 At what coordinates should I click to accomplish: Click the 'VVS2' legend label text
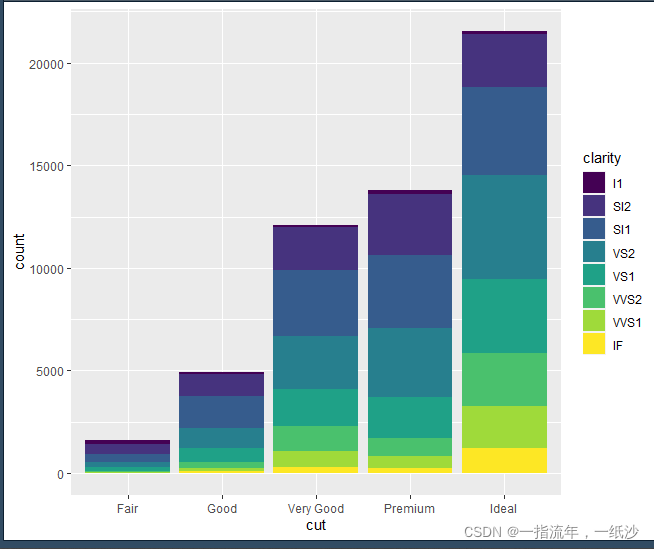tap(627, 299)
